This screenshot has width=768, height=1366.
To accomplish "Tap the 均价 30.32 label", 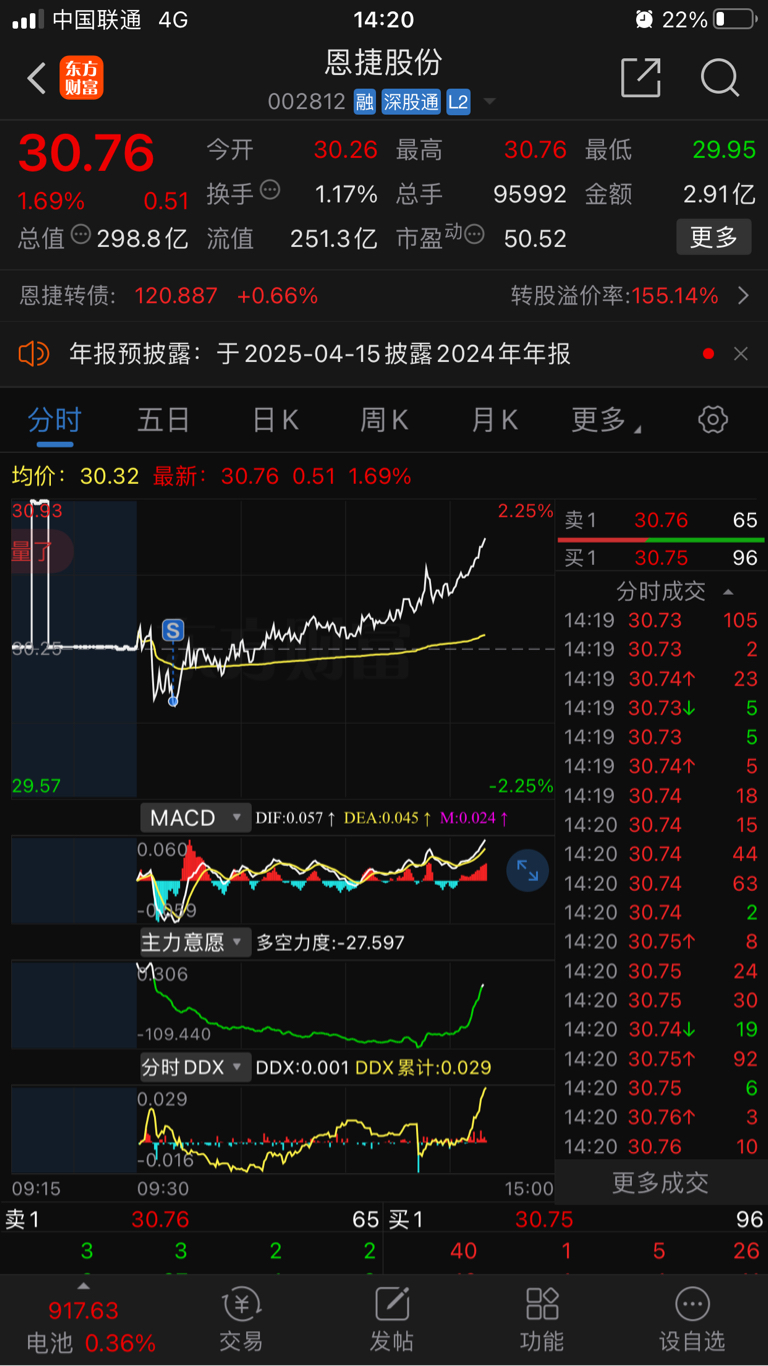I will pos(75,476).
